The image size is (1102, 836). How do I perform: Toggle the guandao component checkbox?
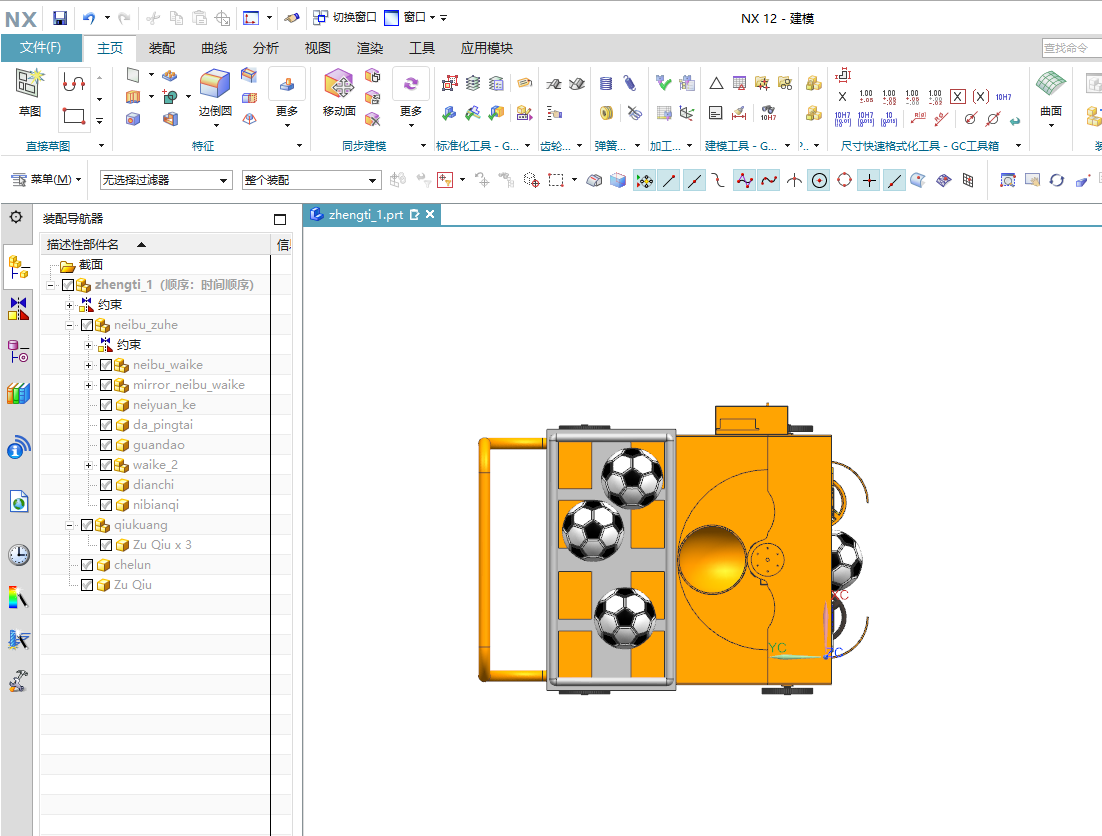pyautogui.click(x=106, y=445)
